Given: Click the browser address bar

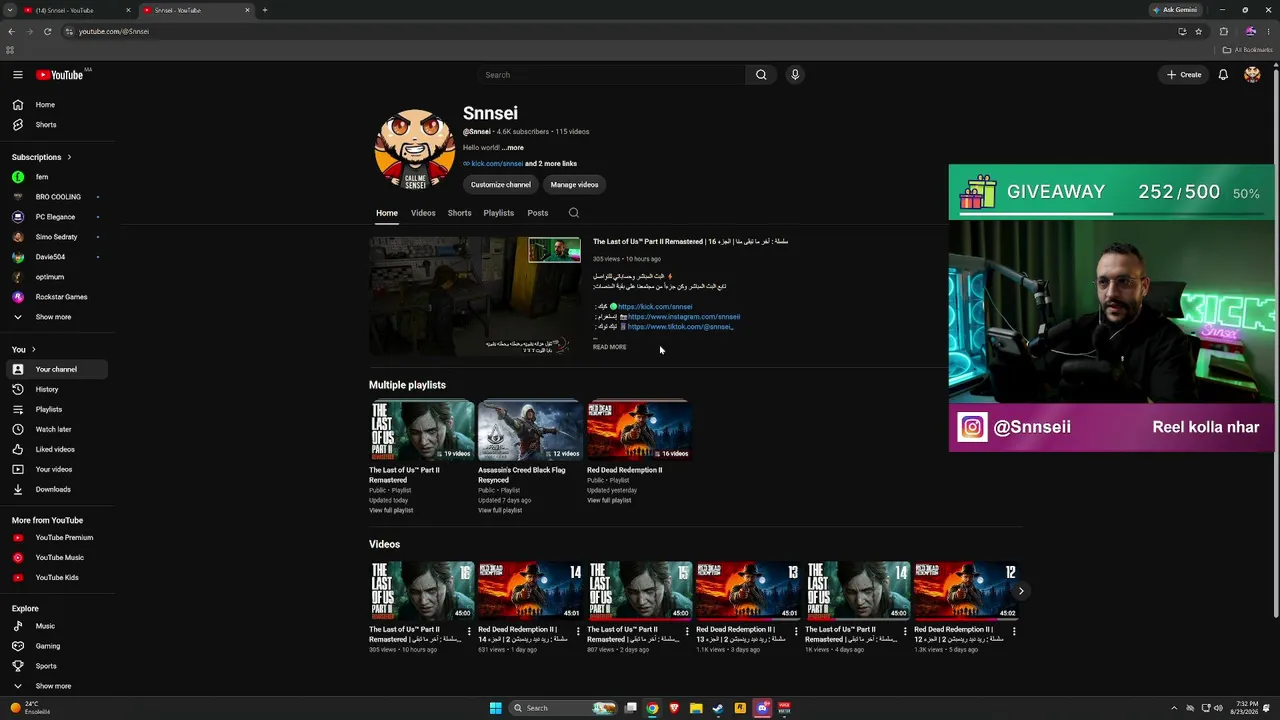Looking at the screenshot, I should pos(620,31).
